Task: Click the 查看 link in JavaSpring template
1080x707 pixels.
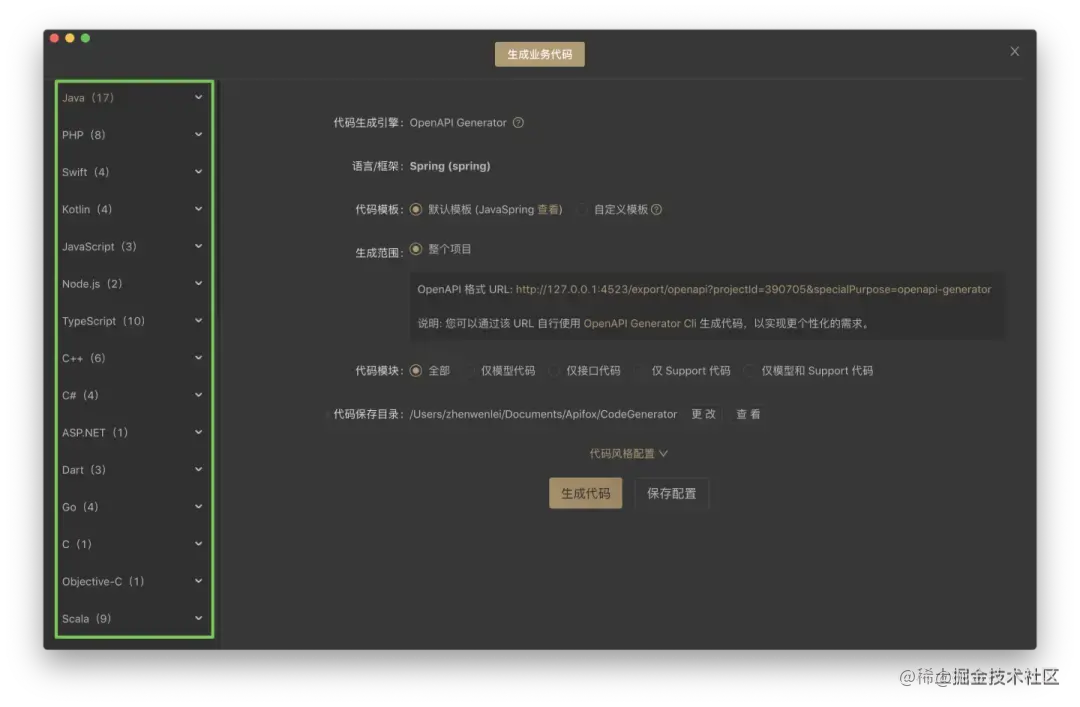Action: (x=548, y=209)
